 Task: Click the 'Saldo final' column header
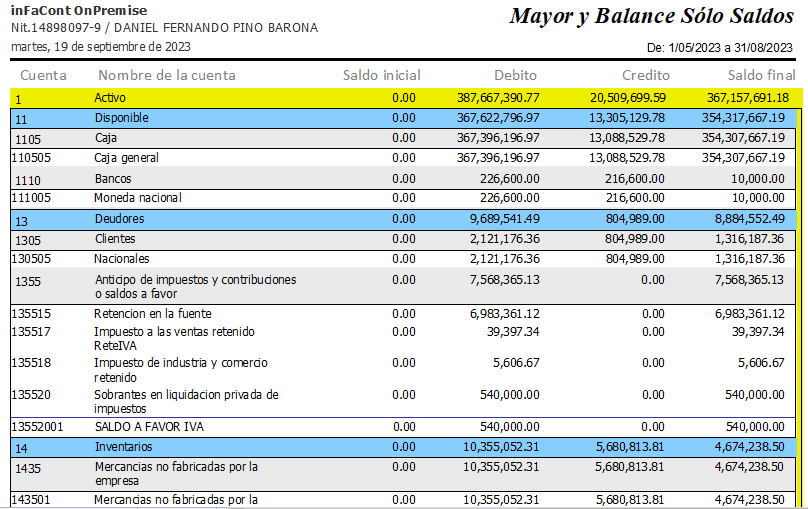(x=762, y=76)
